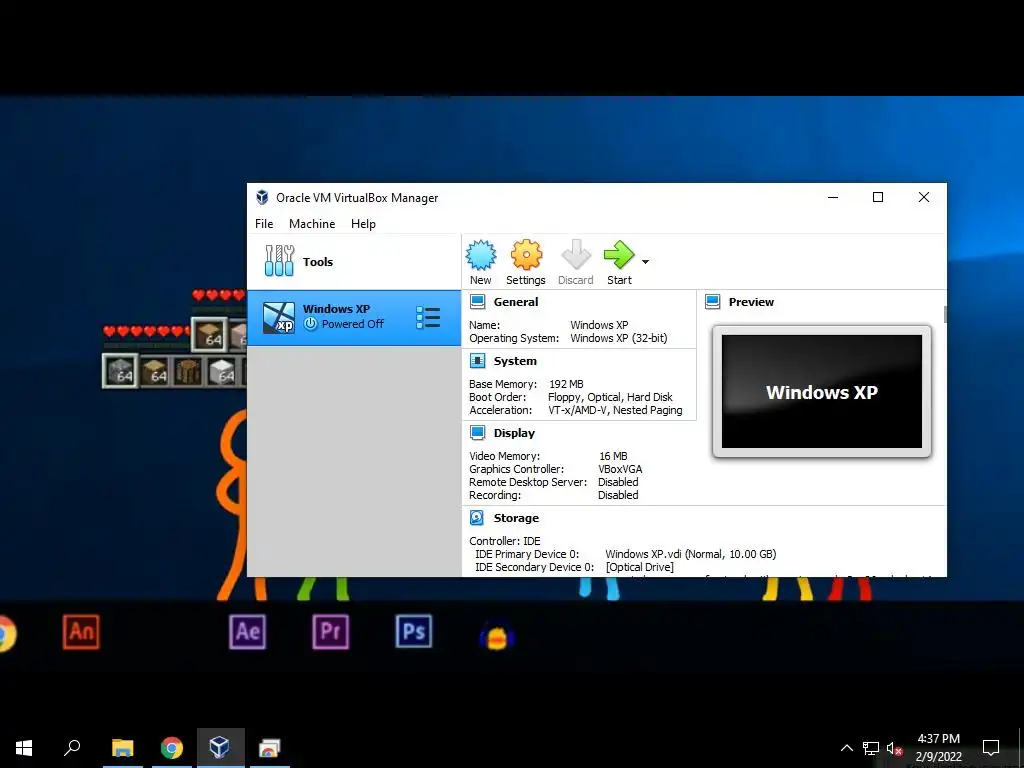Click the General section header
This screenshot has width=1024, height=768.
click(x=516, y=302)
